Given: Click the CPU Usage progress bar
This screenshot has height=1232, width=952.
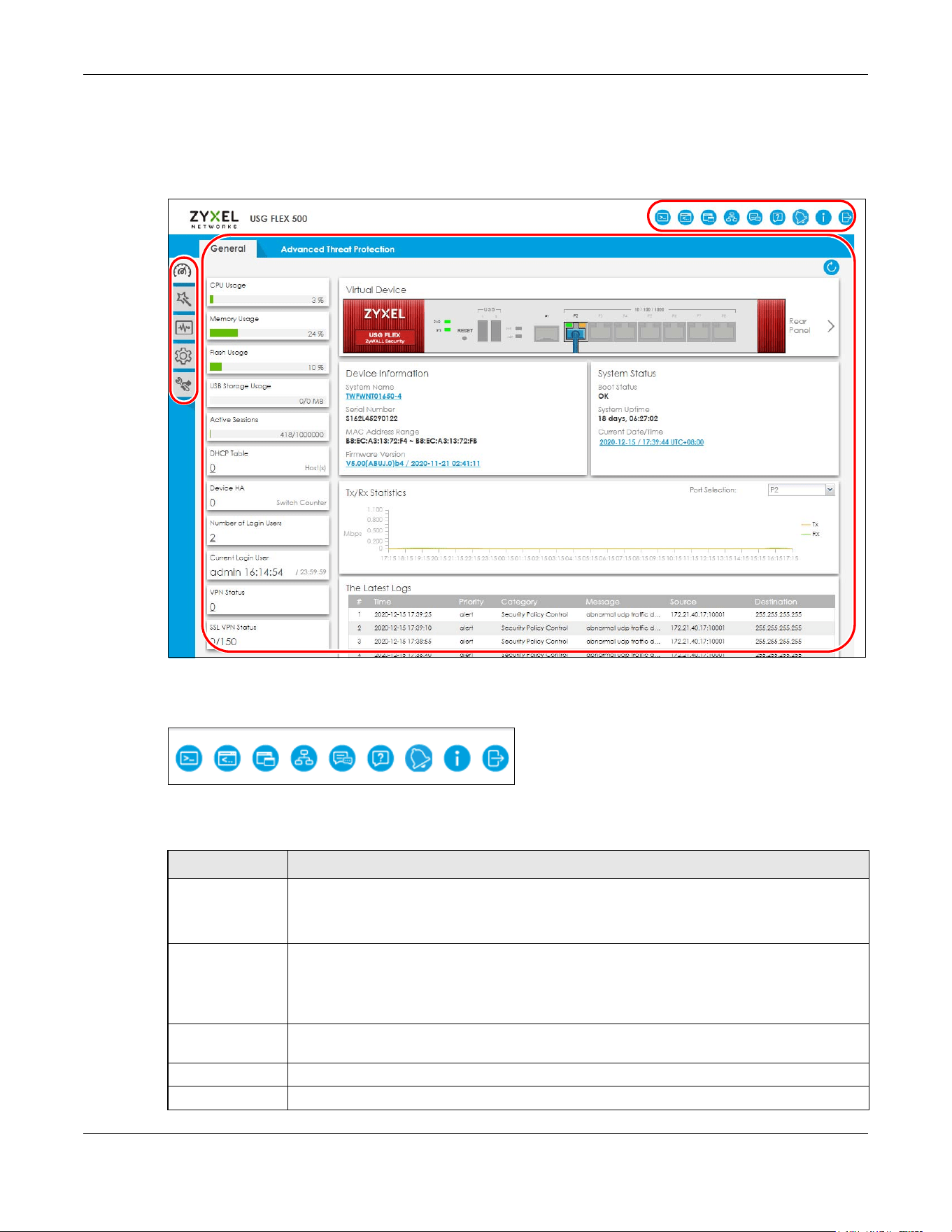Looking at the screenshot, I should tap(267, 299).
